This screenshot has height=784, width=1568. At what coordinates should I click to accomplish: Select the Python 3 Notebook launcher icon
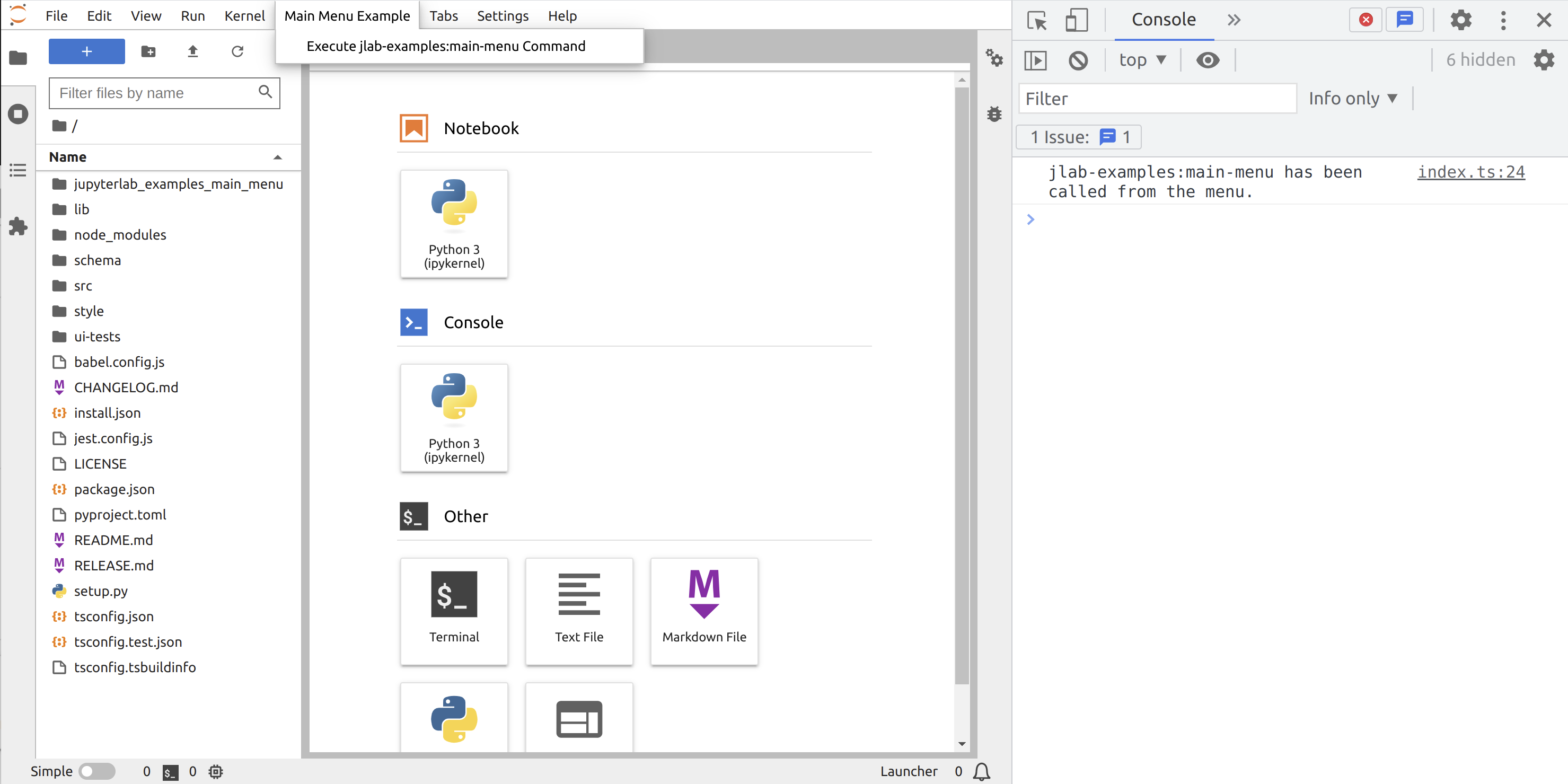coord(454,223)
